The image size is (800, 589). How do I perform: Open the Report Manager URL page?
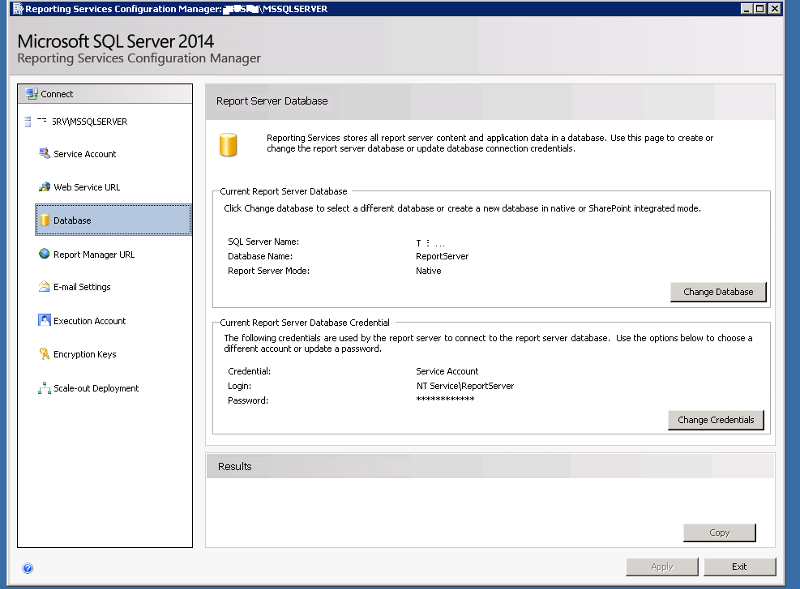point(94,254)
